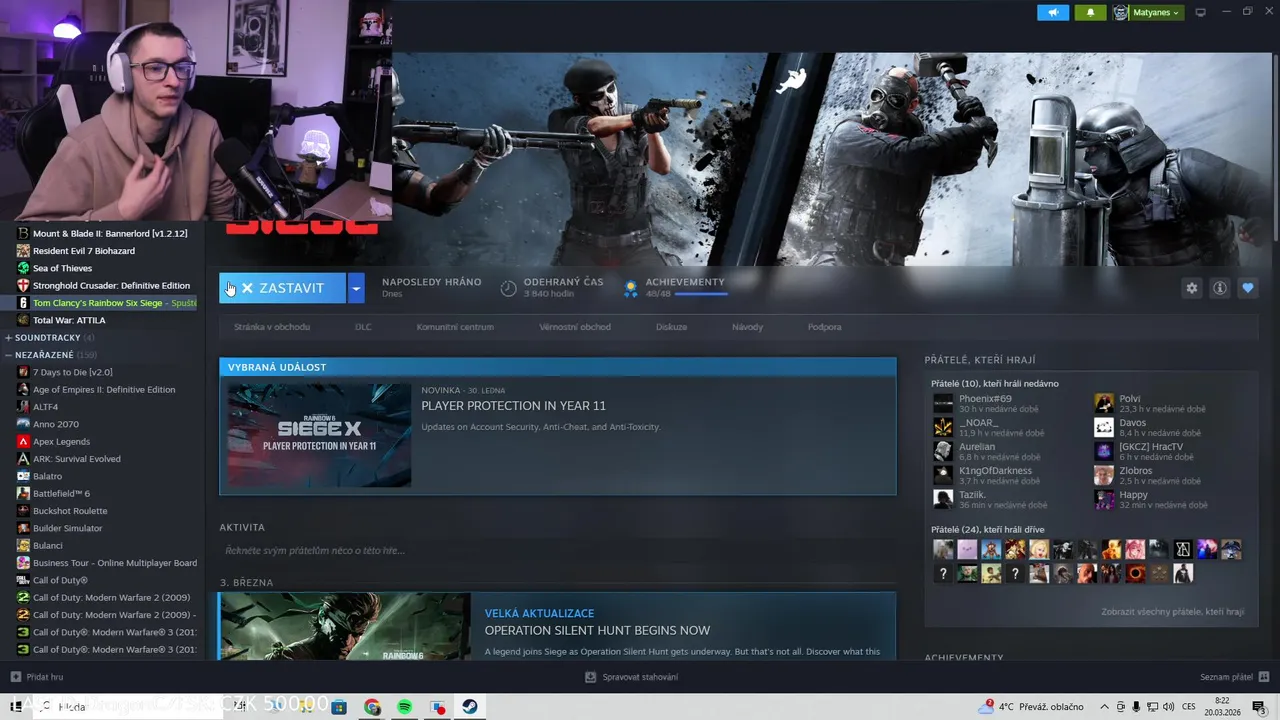1280x720 pixels.
Task: Open Spotify from the Windows taskbar
Action: pos(404,707)
